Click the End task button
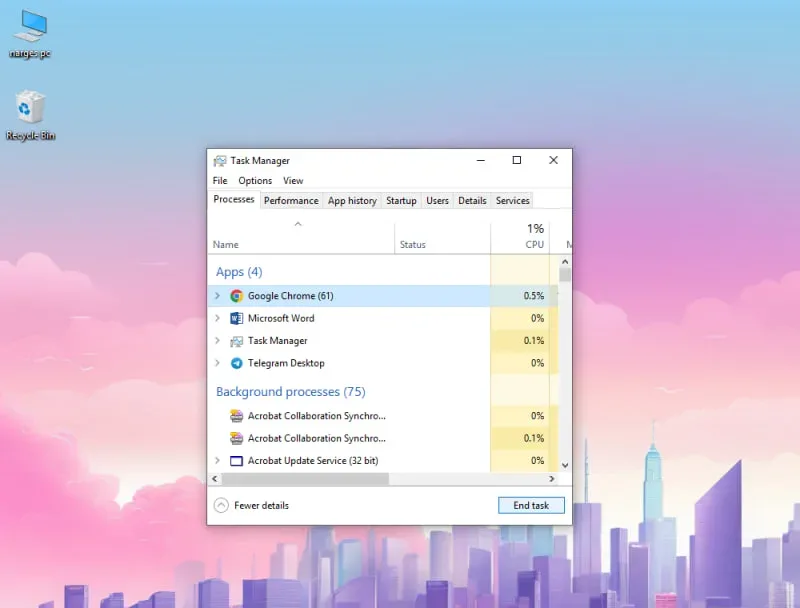This screenshot has height=608, width=800. pyautogui.click(x=531, y=505)
